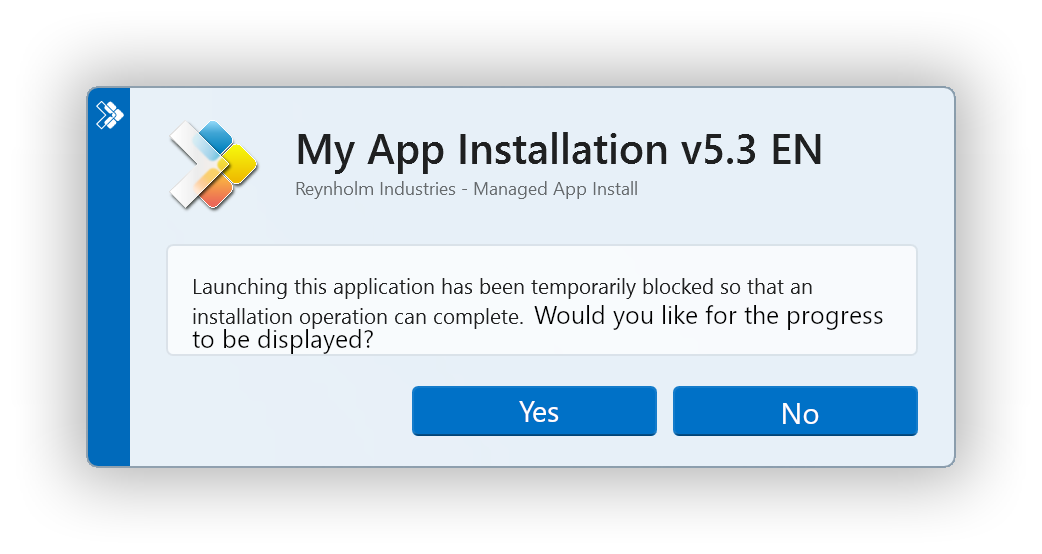Click the Managed App Install subtitle text
The width and height of the screenshot is (1042, 554).
(556, 189)
